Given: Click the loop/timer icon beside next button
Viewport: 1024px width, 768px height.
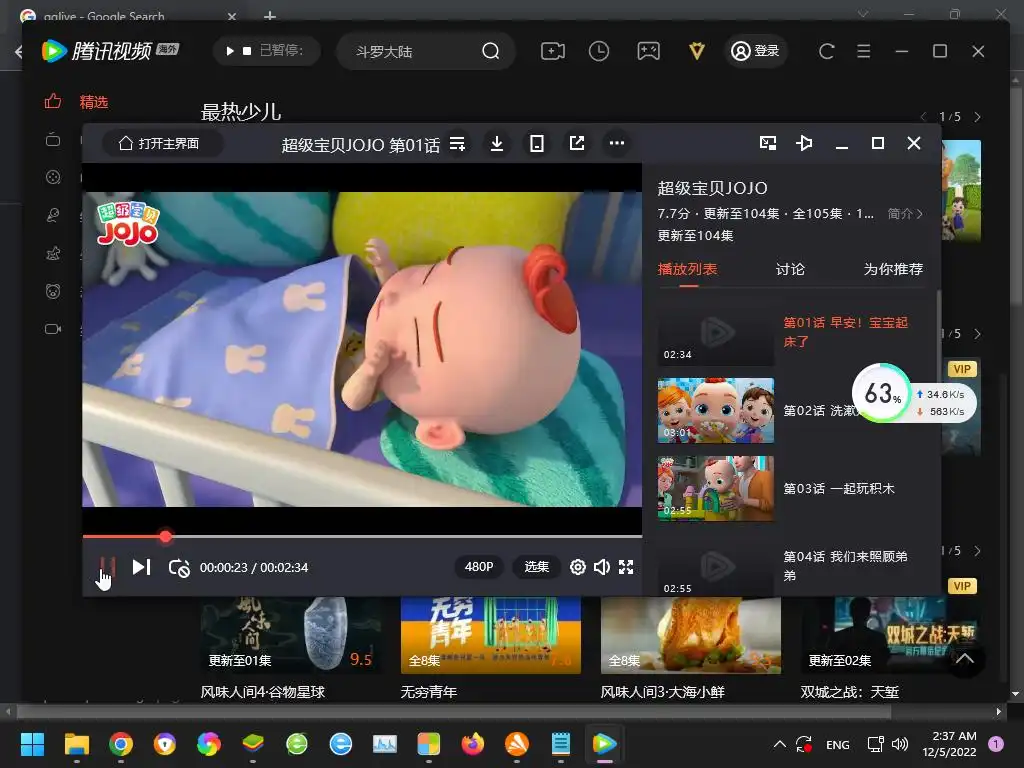Looking at the screenshot, I should [x=178, y=568].
